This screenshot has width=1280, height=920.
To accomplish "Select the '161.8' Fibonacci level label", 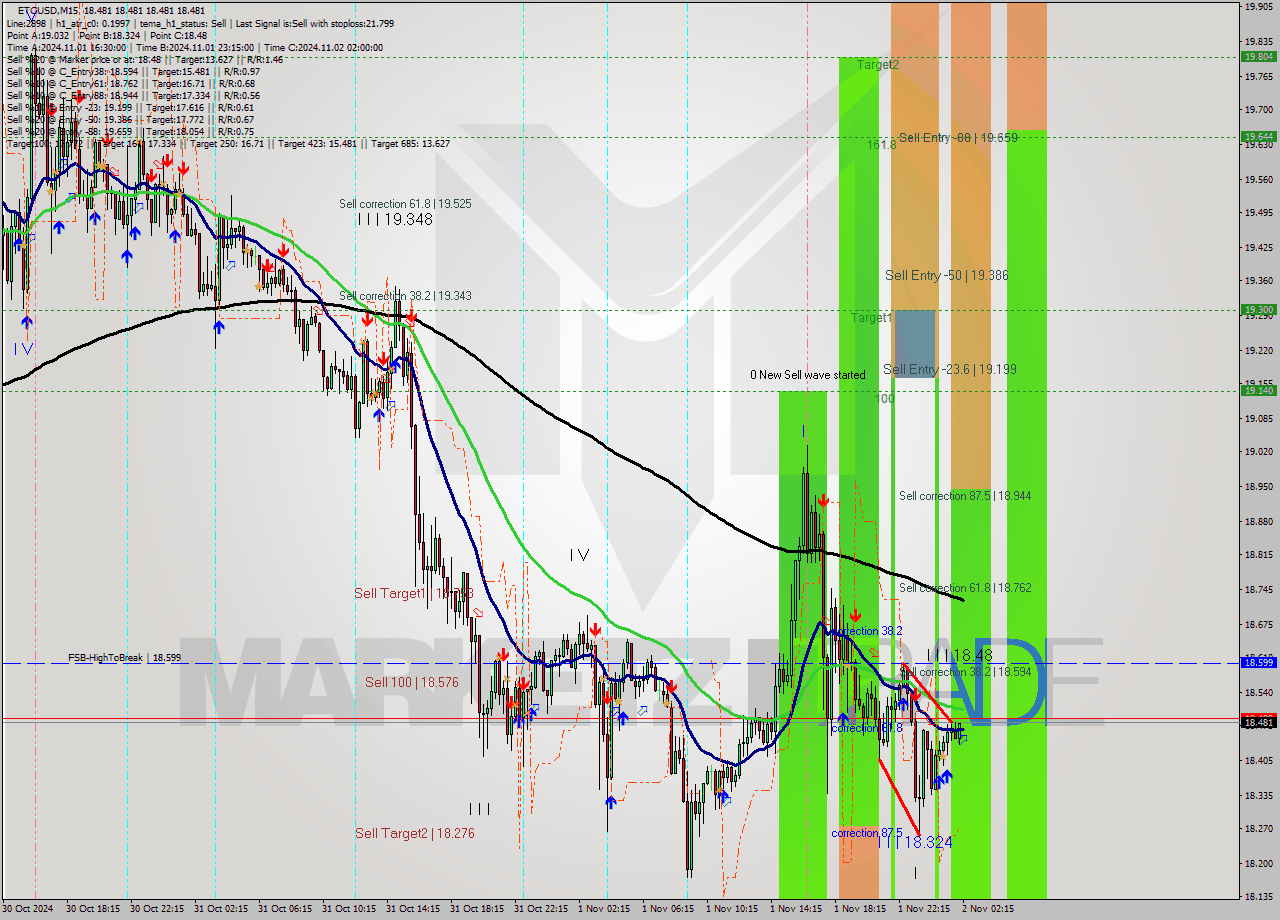I will pyautogui.click(x=881, y=145).
